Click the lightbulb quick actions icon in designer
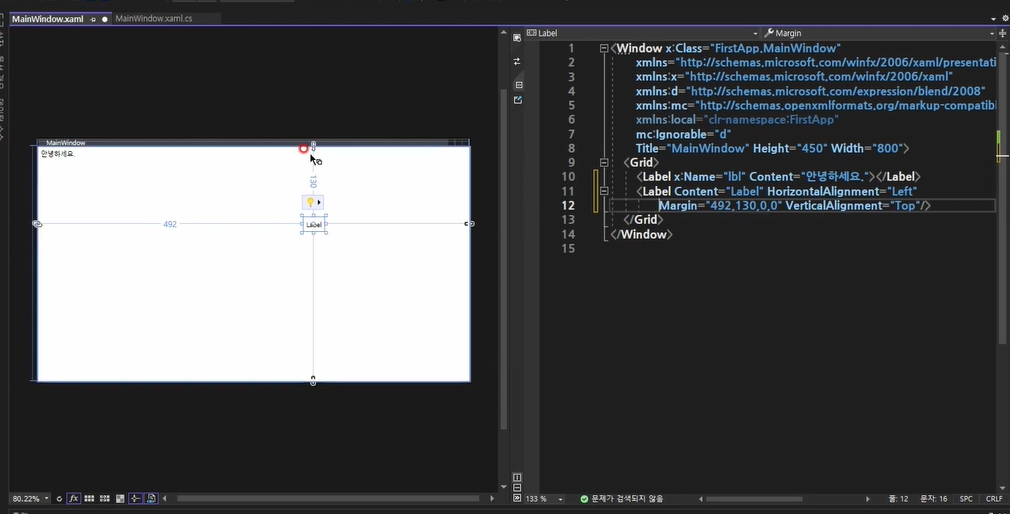This screenshot has width=1010, height=514. pyautogui.click(x=310, y=202)
